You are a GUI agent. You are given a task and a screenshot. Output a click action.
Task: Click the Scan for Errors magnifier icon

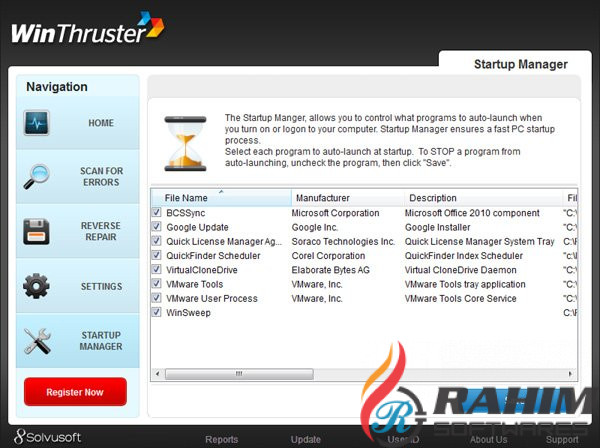coord(36,176)
